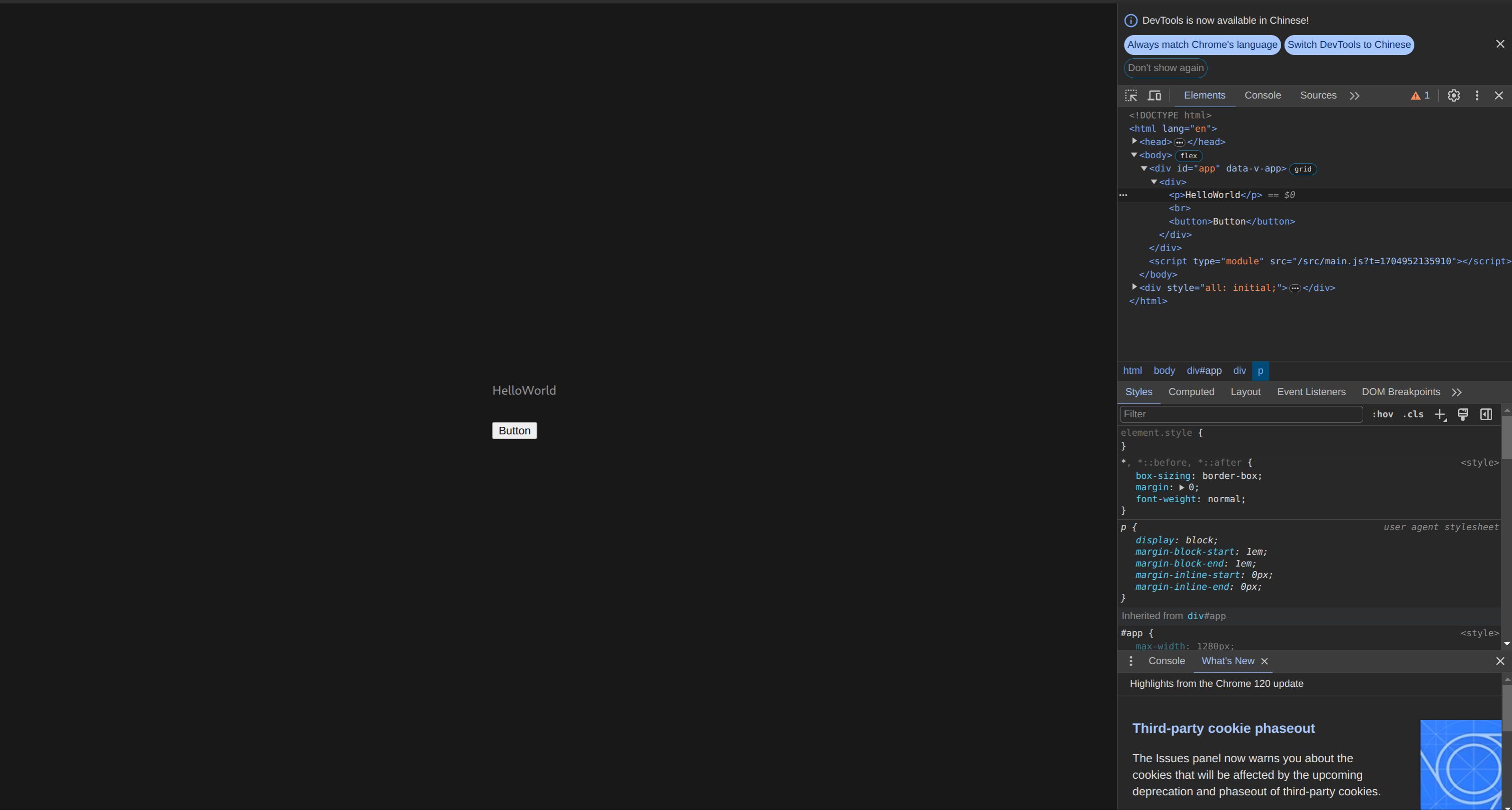Viewport: 1512px width, 810px height.
Task: Click Switch DevTools to Chinese button
Action: pos(1349,45)
